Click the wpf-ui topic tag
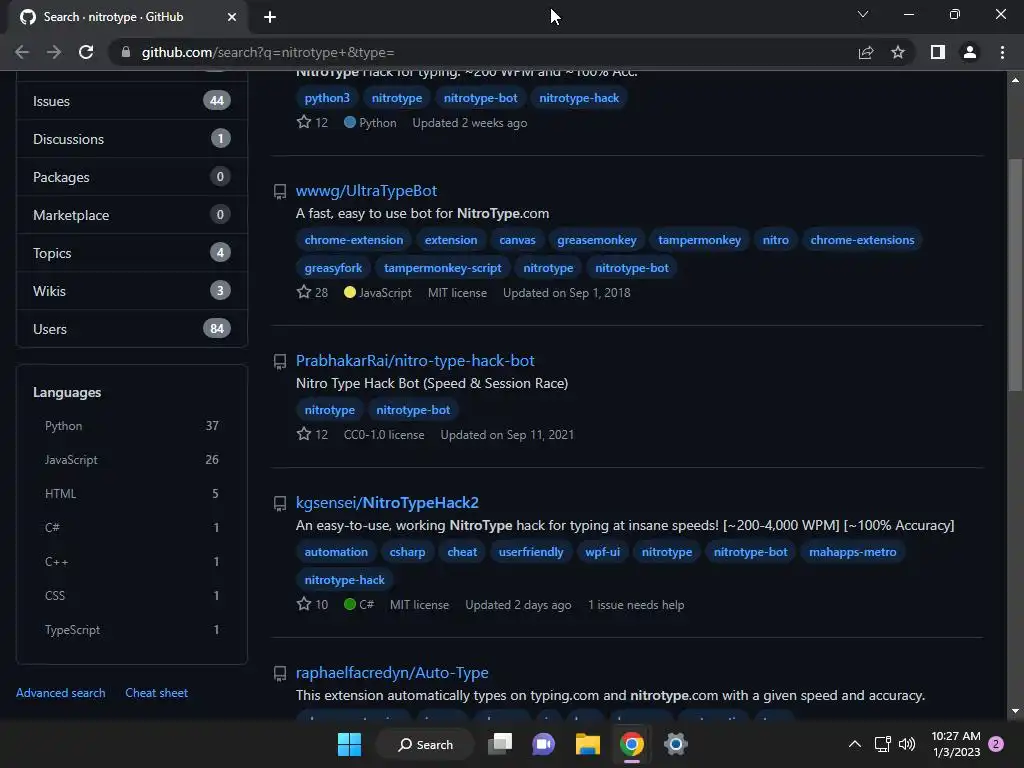This screenshot has height=768, width=1024. [x=602, y=552]
